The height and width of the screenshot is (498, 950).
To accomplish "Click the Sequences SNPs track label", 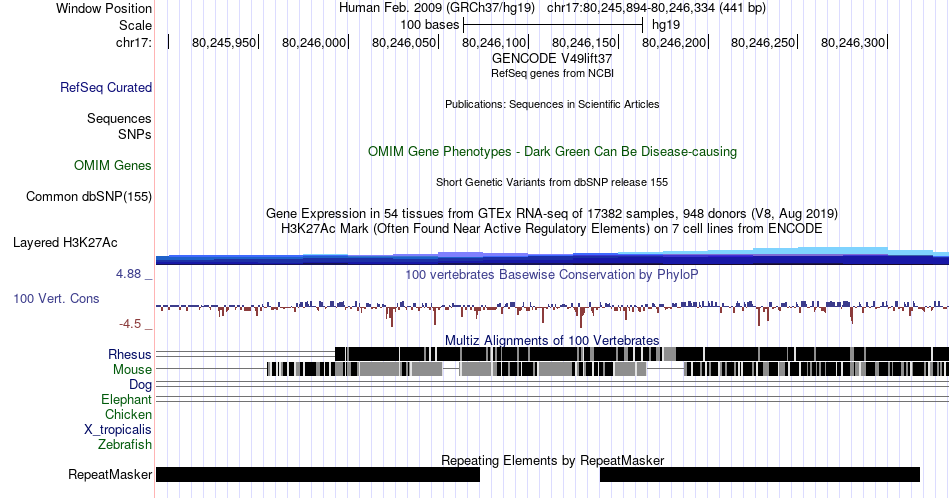I will tap(119, 126).
